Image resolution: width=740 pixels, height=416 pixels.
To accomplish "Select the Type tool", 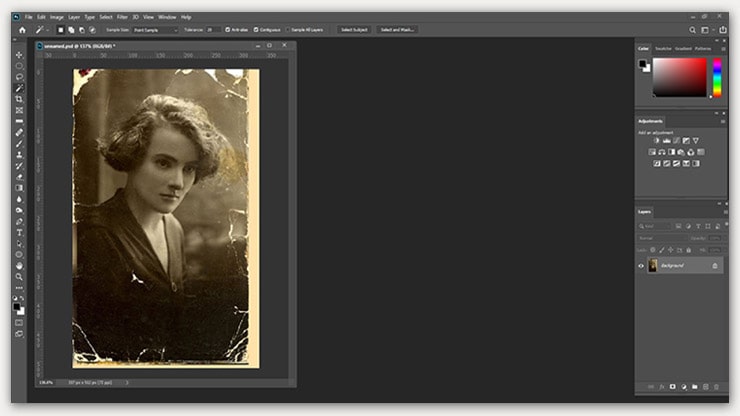I will click(19, 232).
